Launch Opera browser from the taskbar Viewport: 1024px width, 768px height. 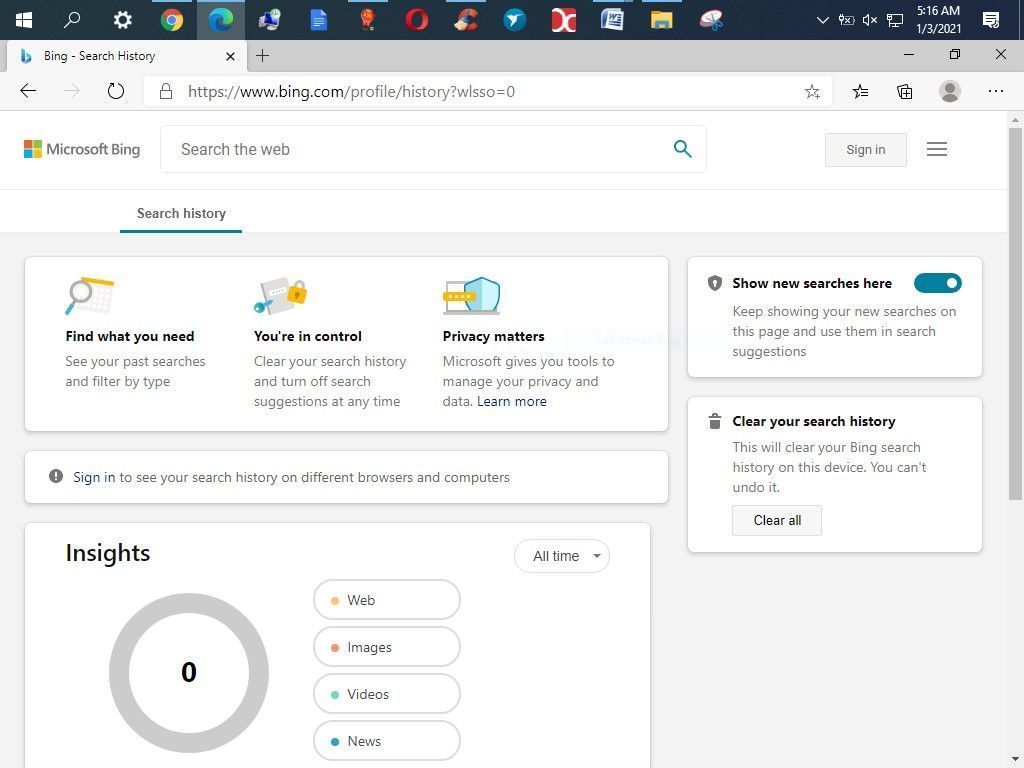coord(417,20)
